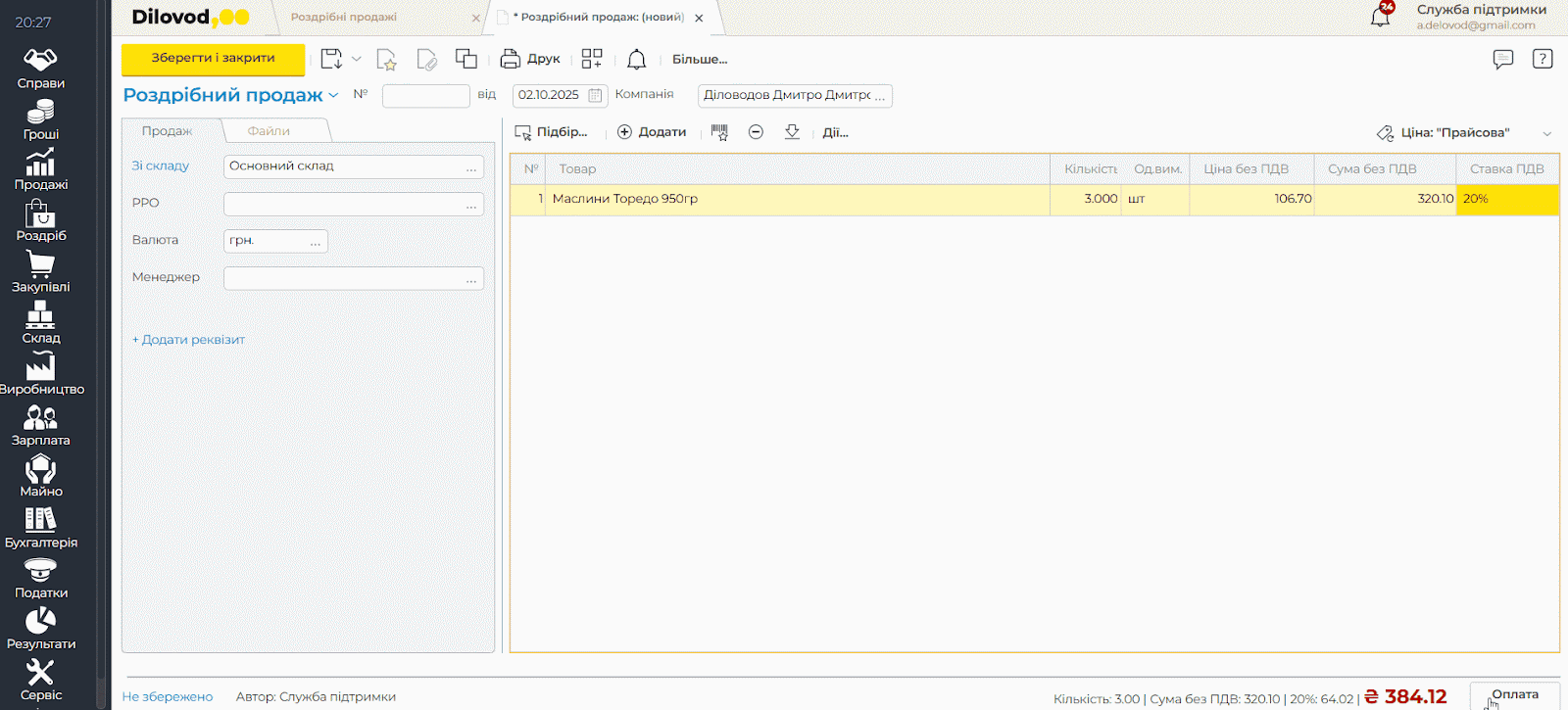This screenshot has width=1568, height=710.
Task: Click the notification bell icon in toolbar
Action: 636,60
